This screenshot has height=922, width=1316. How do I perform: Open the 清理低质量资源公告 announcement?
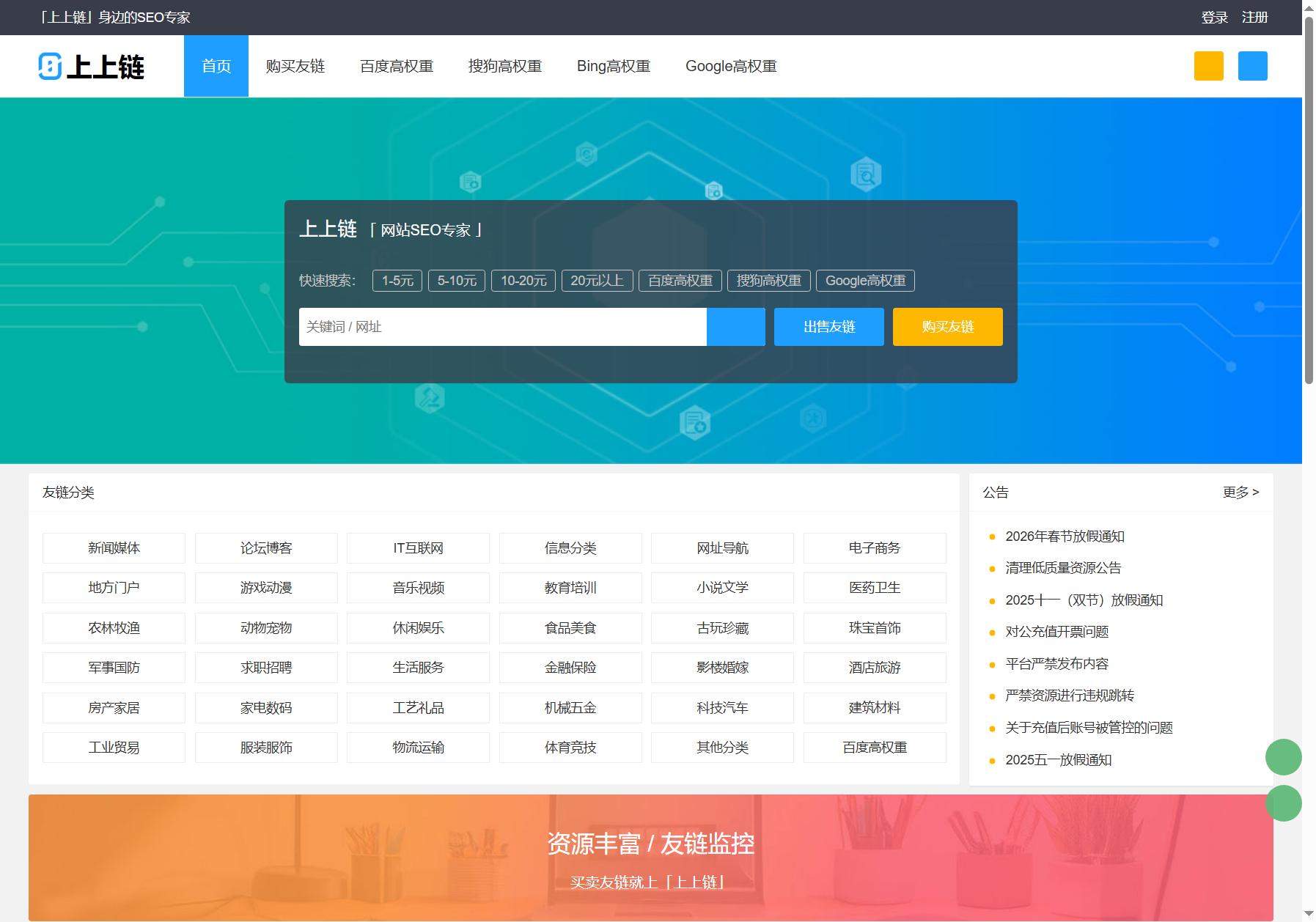1063,568
